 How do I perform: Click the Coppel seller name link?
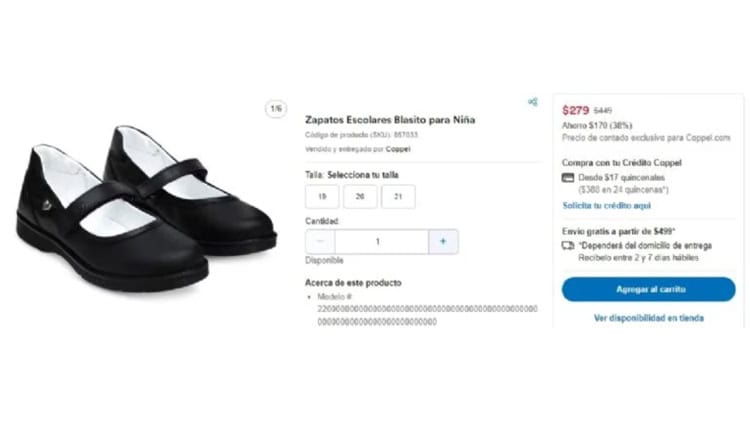coord(398,149)
